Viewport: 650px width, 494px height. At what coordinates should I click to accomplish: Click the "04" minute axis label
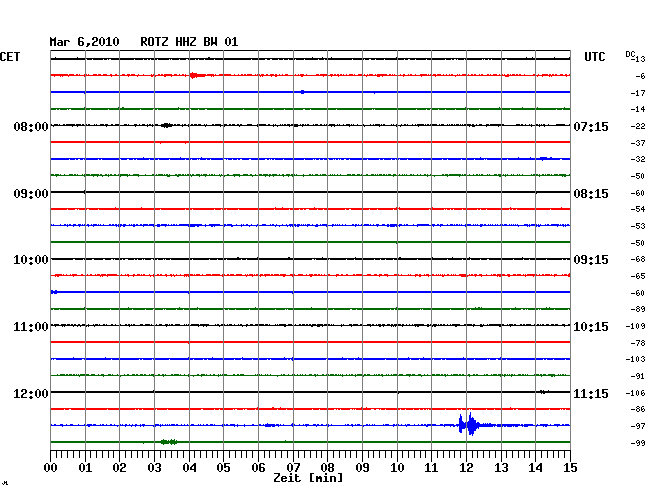tap(189, 468)
